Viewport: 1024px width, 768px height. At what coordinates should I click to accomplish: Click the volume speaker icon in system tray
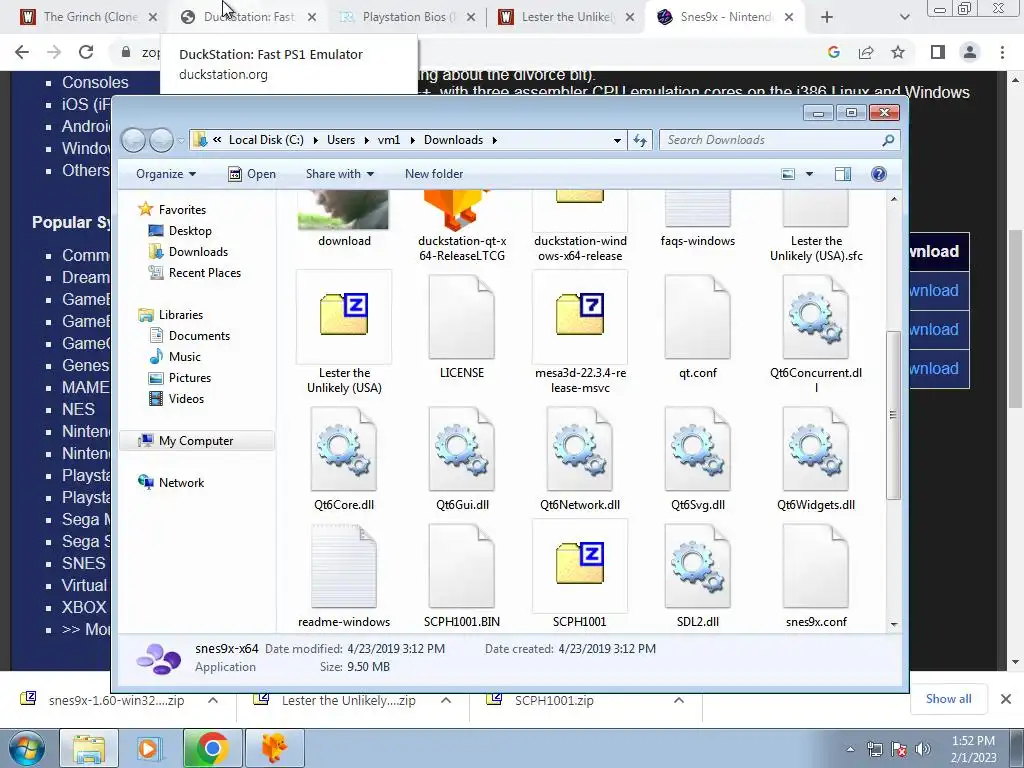pyautogui.click(x=922, y=749)
